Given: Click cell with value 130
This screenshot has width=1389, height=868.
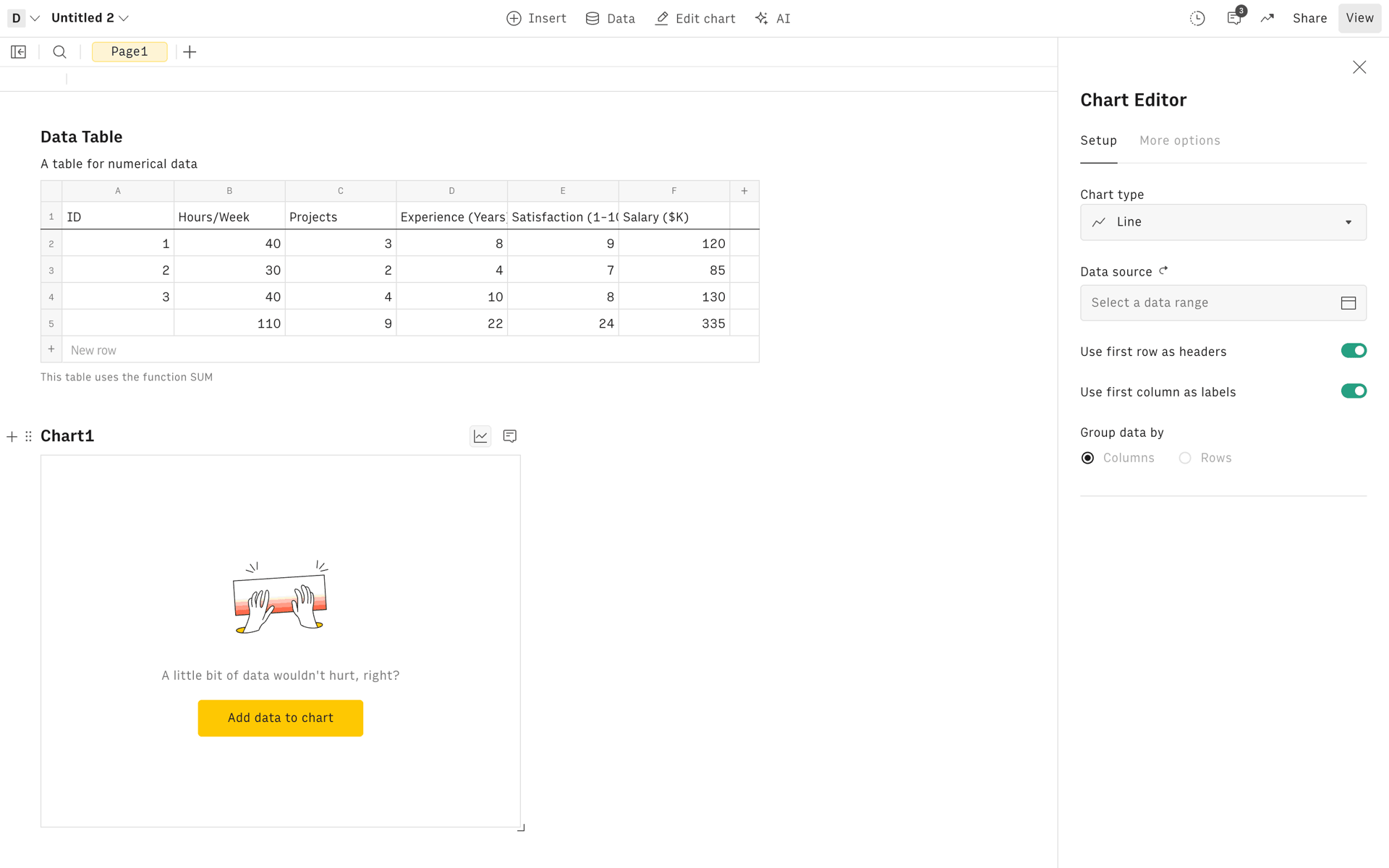Looking at the screenshot, I should click(674, 297).
